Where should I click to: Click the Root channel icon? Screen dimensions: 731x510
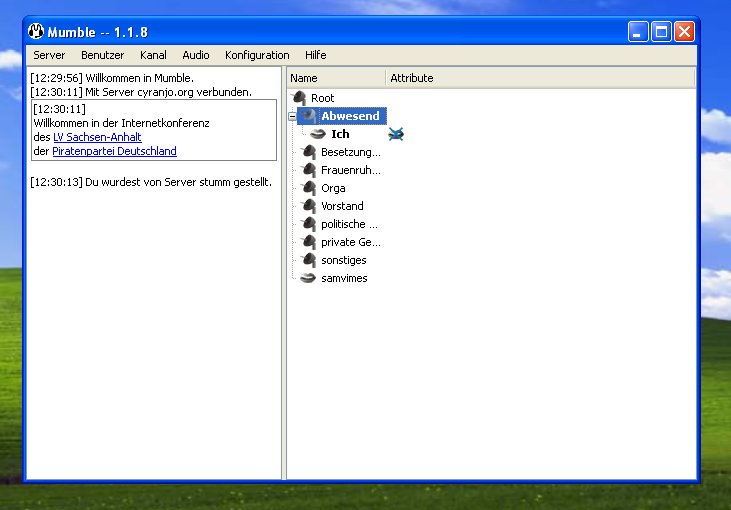(x=299, y=98)
